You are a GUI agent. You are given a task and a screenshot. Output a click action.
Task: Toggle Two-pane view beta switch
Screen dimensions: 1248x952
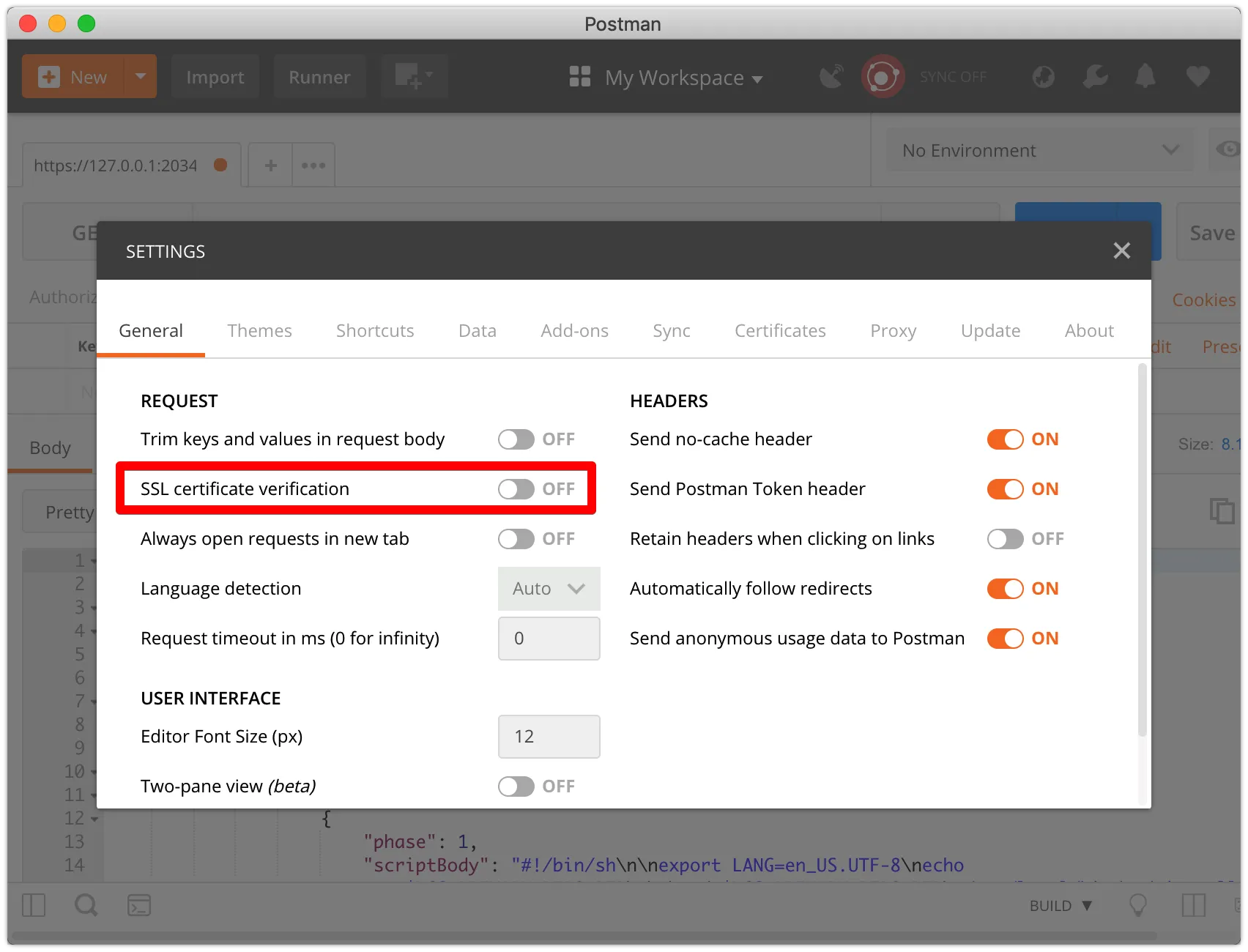(x=516, y=786)
